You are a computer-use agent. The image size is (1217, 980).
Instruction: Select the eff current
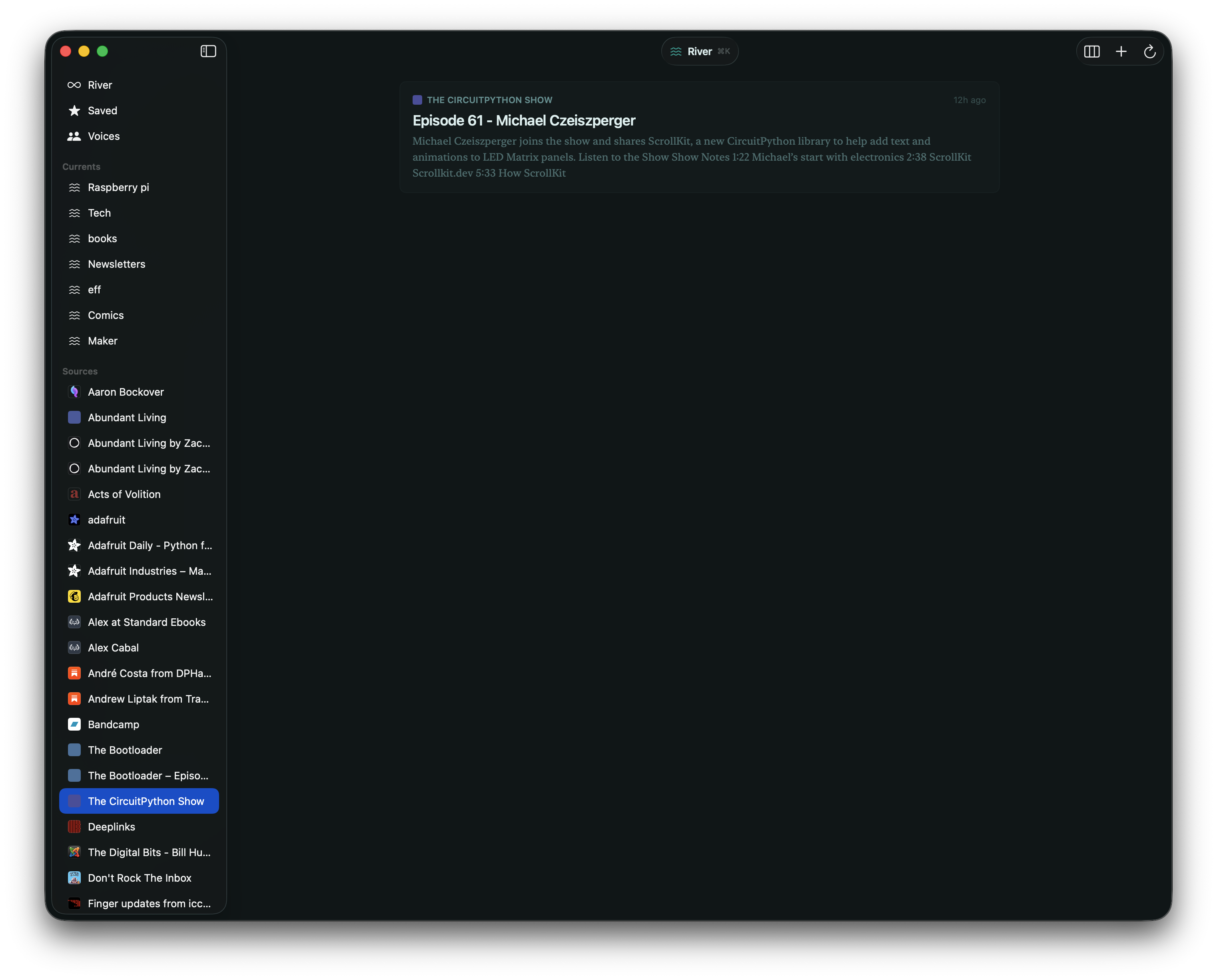tap(139, 290)
